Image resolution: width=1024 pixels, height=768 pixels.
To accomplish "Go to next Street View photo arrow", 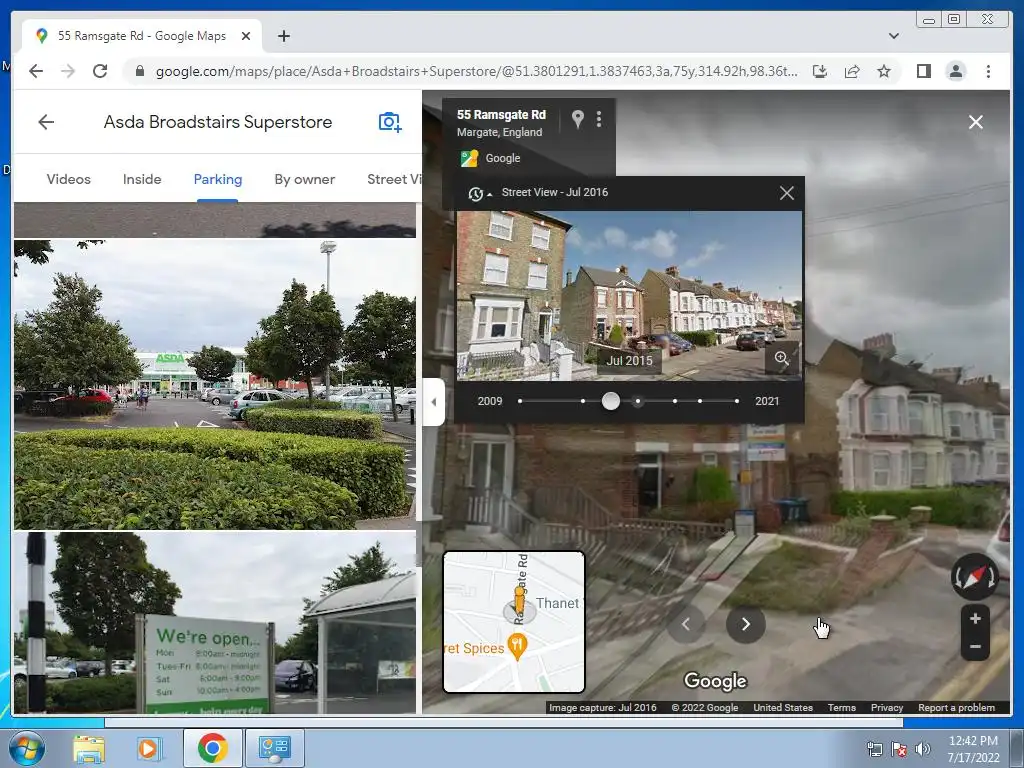I will point(745,624).
